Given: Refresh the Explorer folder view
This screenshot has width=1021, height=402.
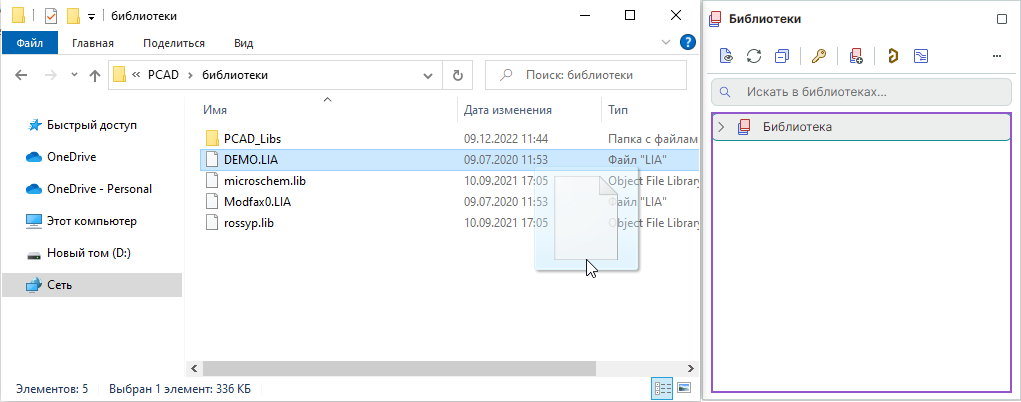Looking at the screenshot, I should (x=458, y=75).
